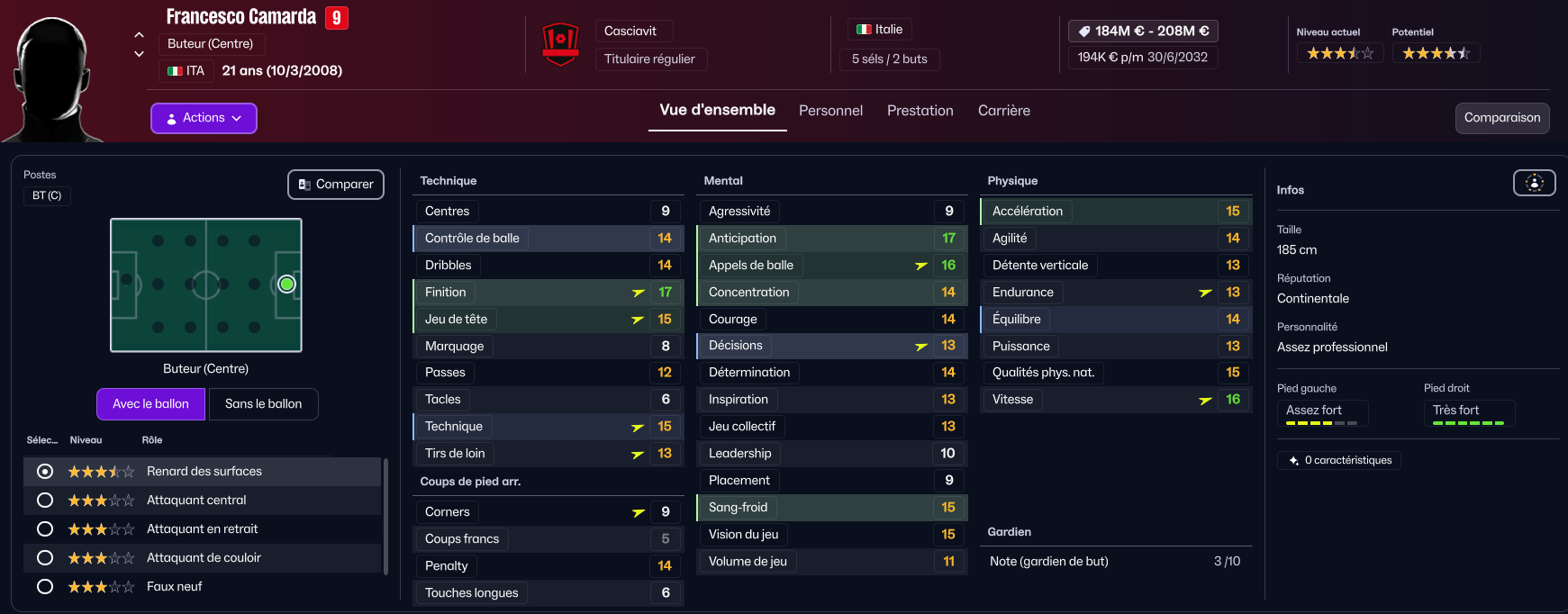The height and width of the screenshot is (614, 1568).
Task: Click the Infos panel player view icon
Action: coord(1534,183)
